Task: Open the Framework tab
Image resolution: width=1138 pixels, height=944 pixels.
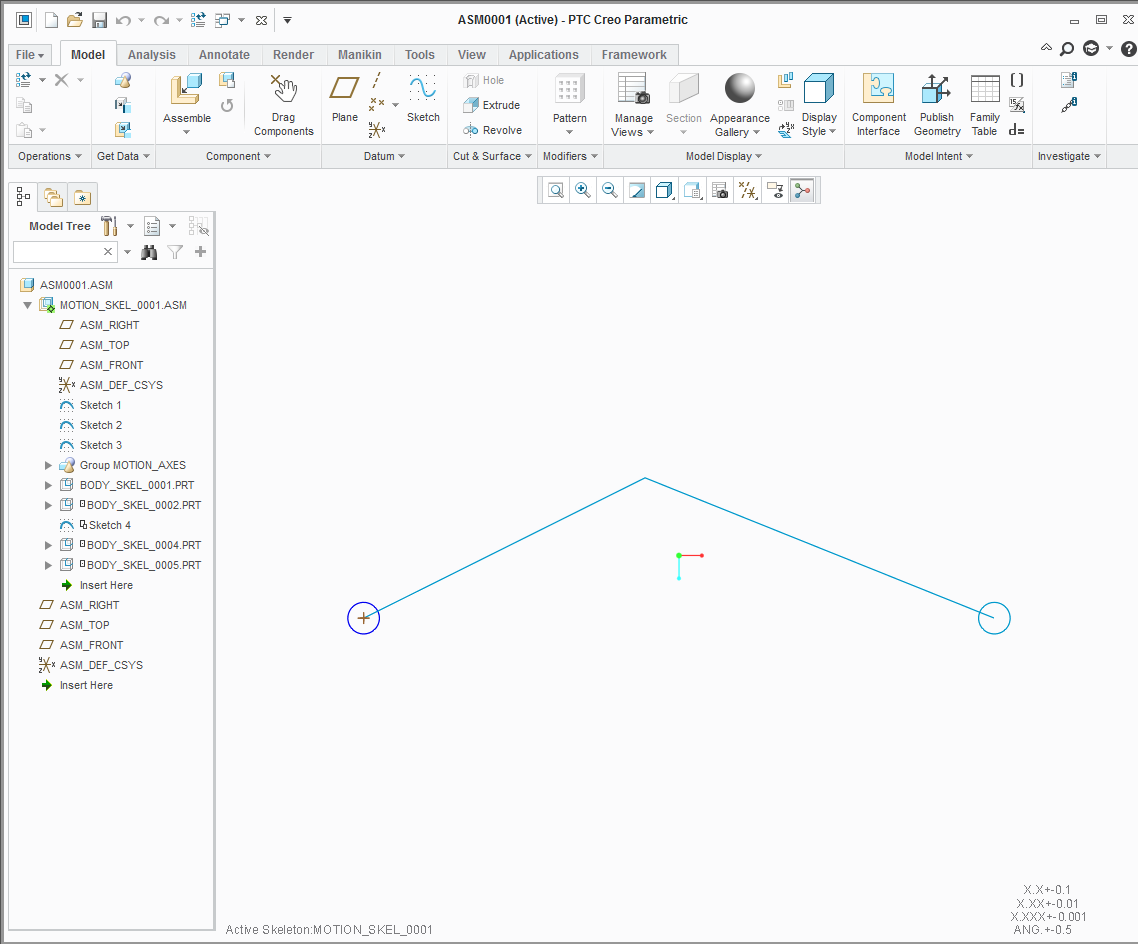Action: point(634,54)
